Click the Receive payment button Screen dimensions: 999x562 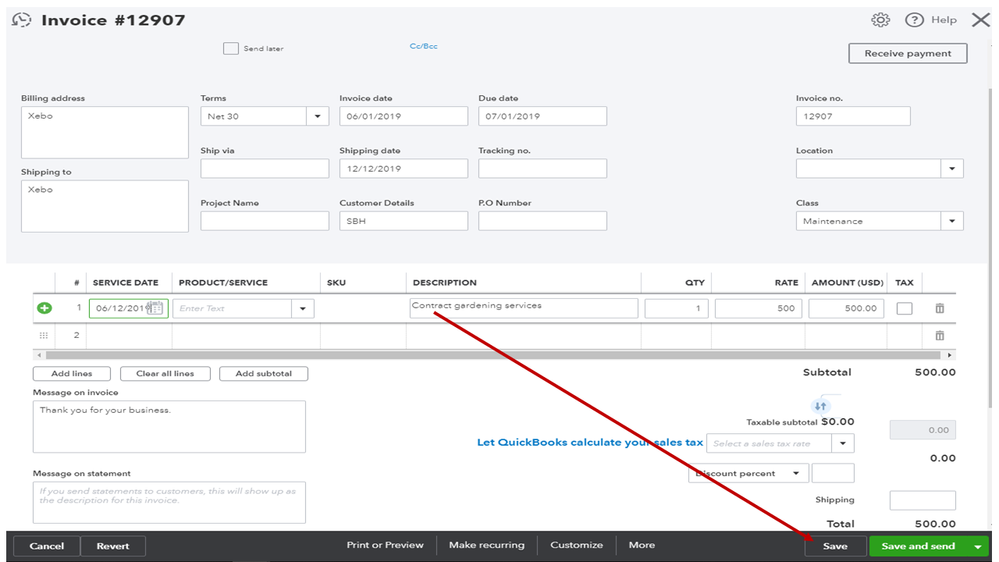(x=907, y=54)
